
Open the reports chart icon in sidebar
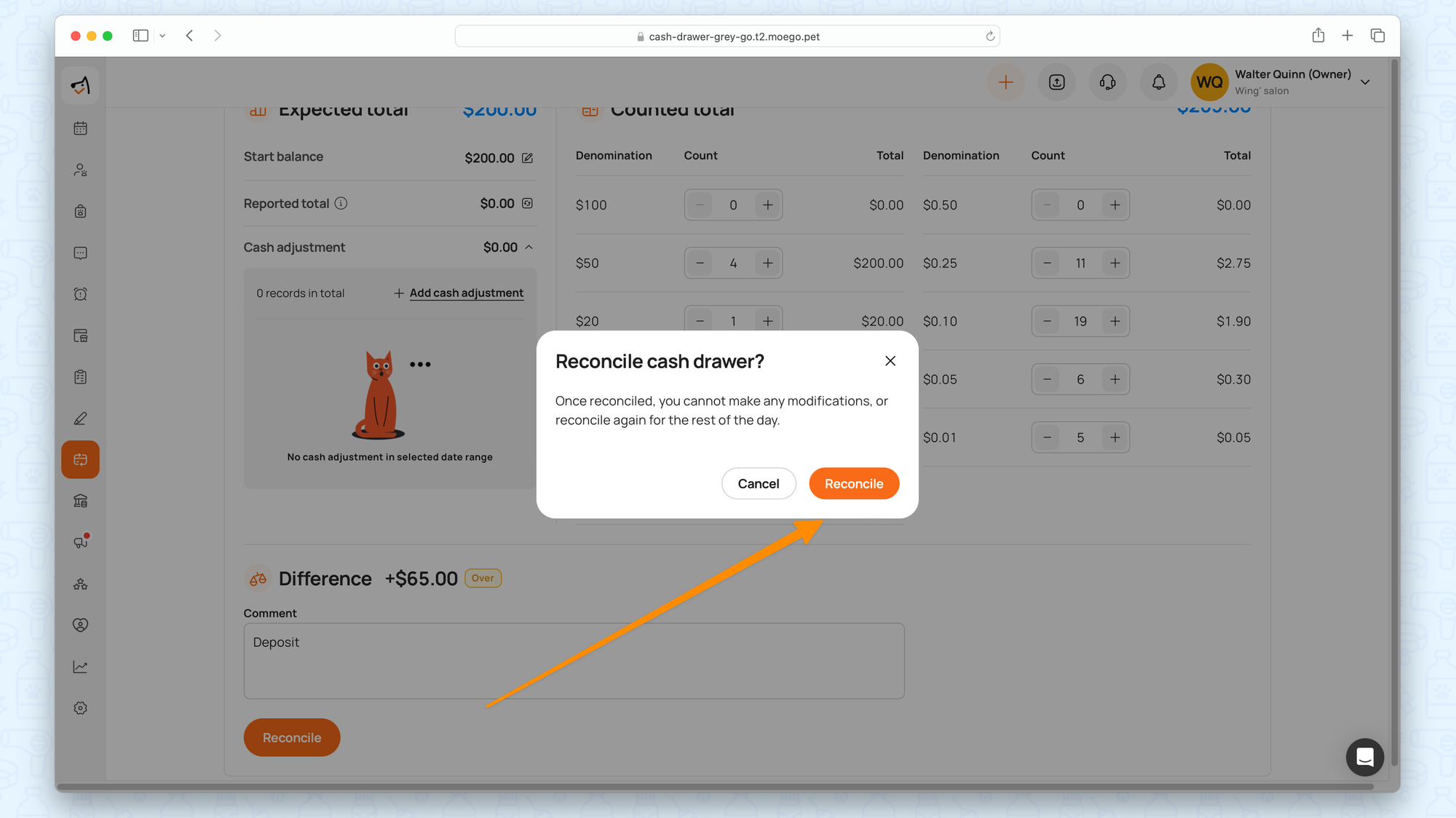81,667
